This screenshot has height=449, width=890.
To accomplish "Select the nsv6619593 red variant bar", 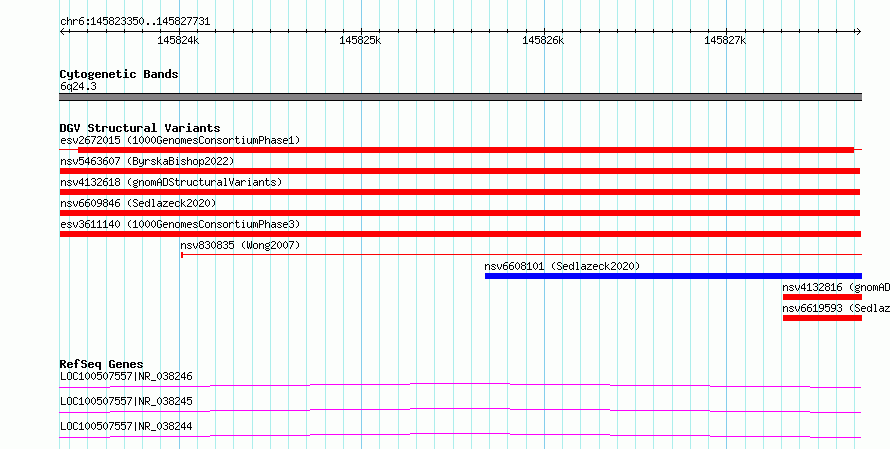I will 822,318.
